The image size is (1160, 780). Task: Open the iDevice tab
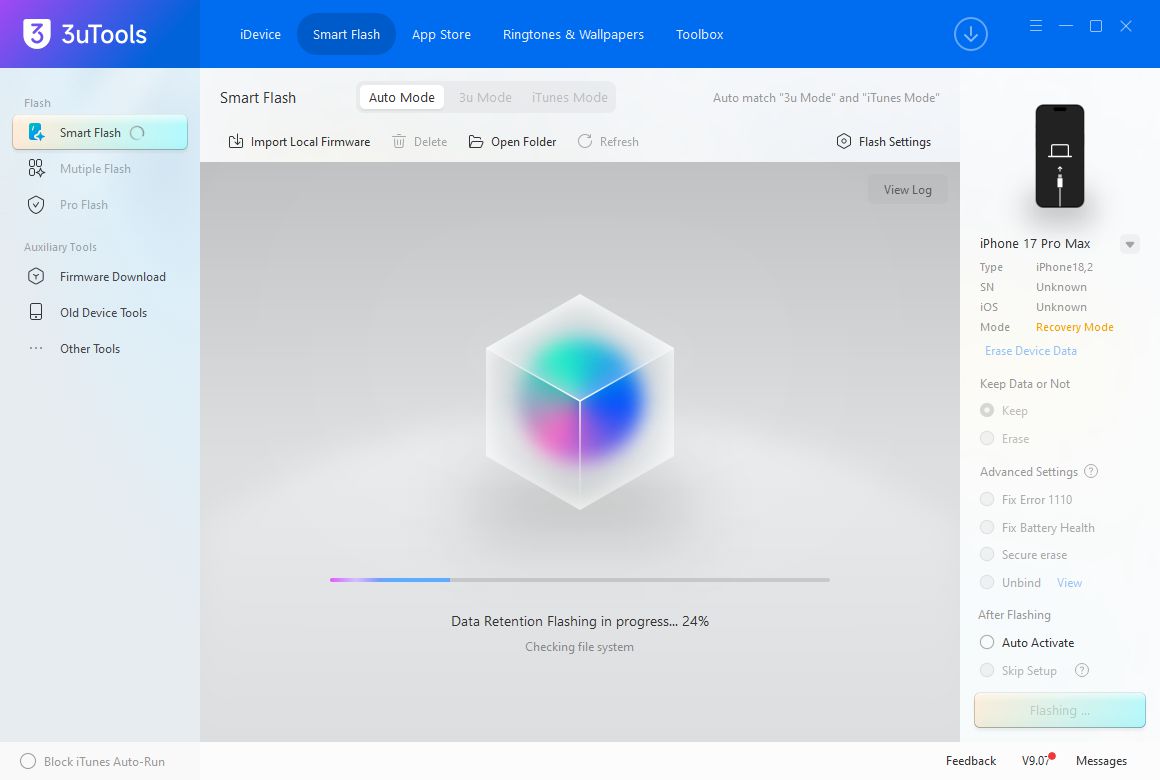point(260,34)
